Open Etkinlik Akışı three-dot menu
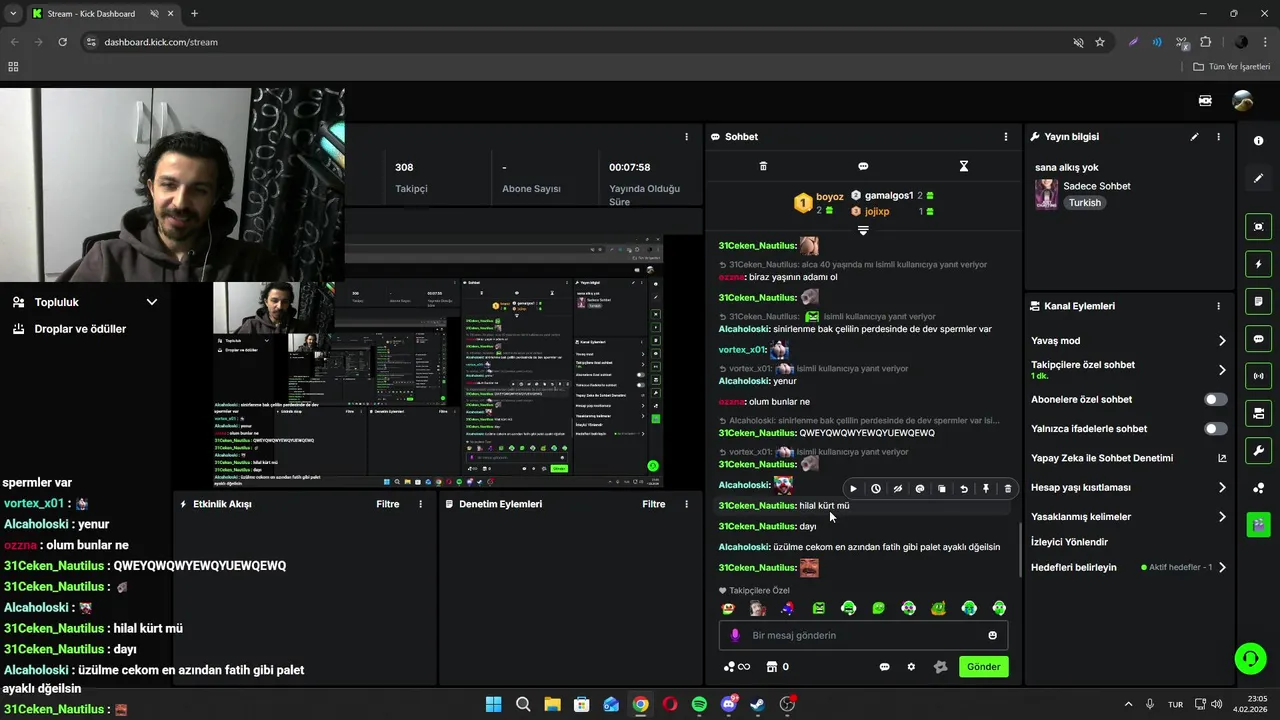 coord(420,504)
